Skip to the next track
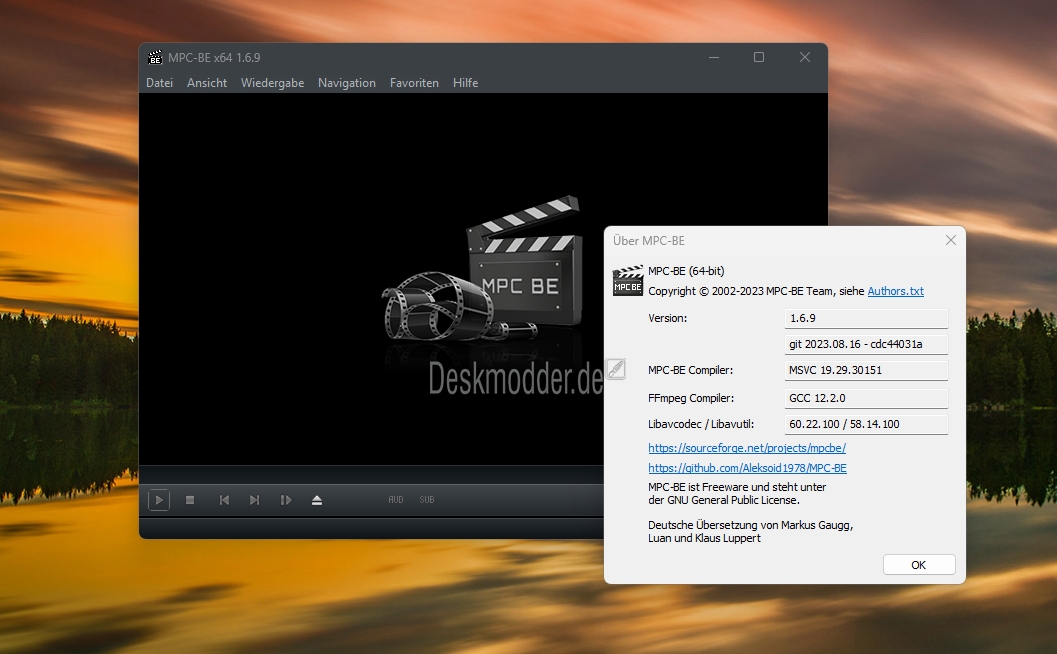This screenshot has width=1057, height=654. (x=254, y=500)
